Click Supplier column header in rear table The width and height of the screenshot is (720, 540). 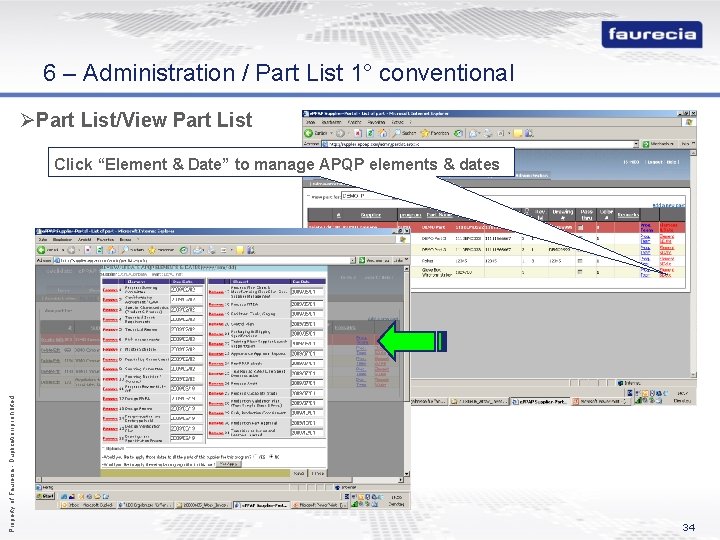[371, 215]
